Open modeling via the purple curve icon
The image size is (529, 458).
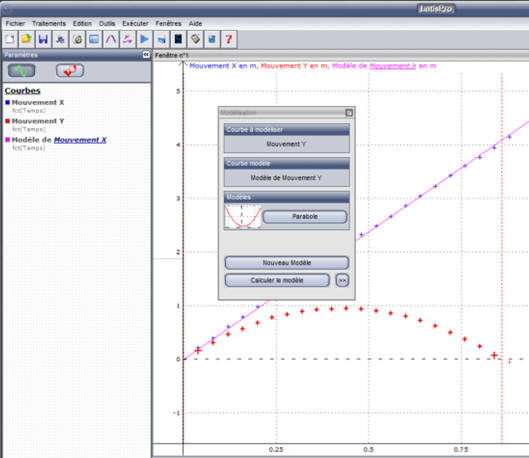[111, 39]
